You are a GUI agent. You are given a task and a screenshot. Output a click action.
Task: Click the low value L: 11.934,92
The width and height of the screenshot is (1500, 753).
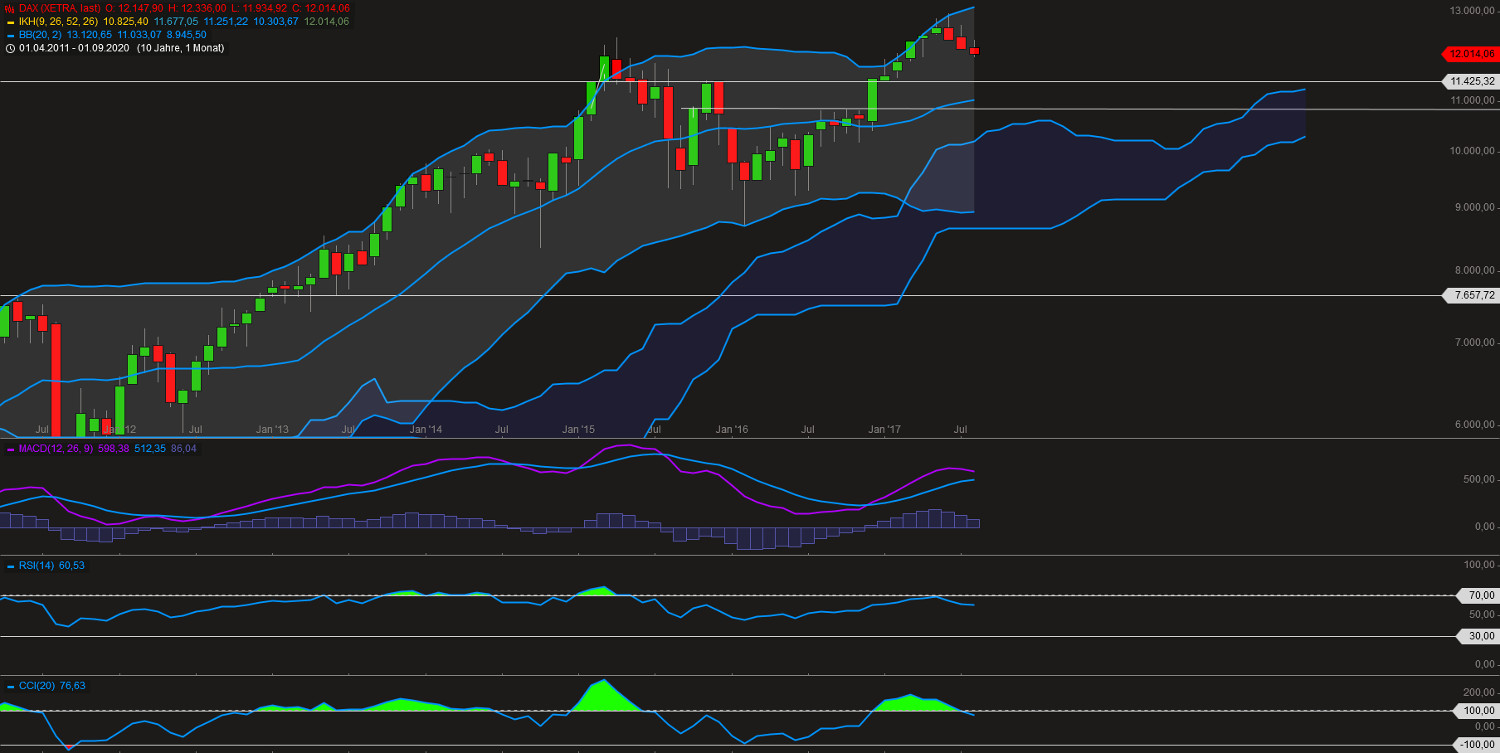pyautogui.click(x=259, y=8)
